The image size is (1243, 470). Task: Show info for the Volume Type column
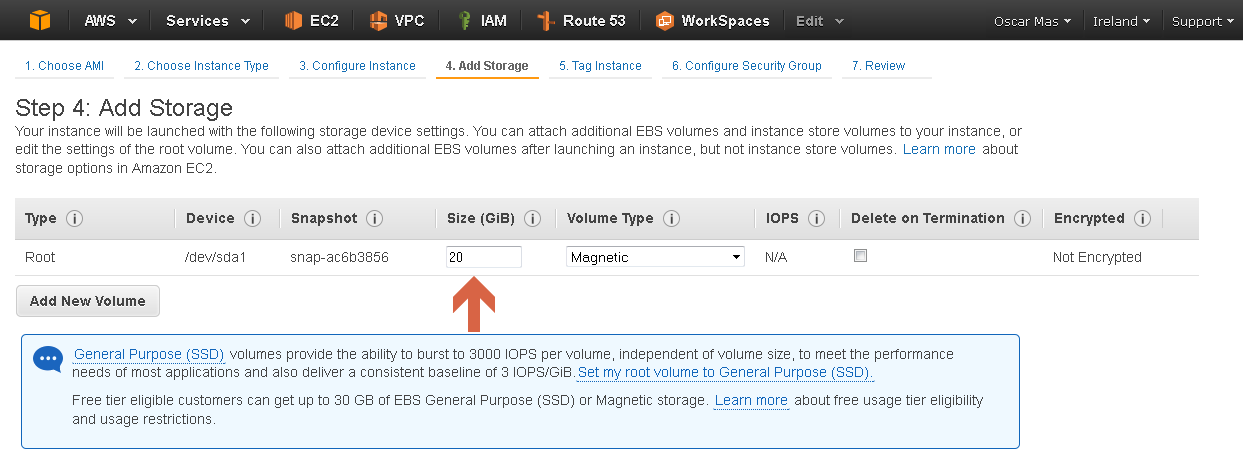coord(671,219)
